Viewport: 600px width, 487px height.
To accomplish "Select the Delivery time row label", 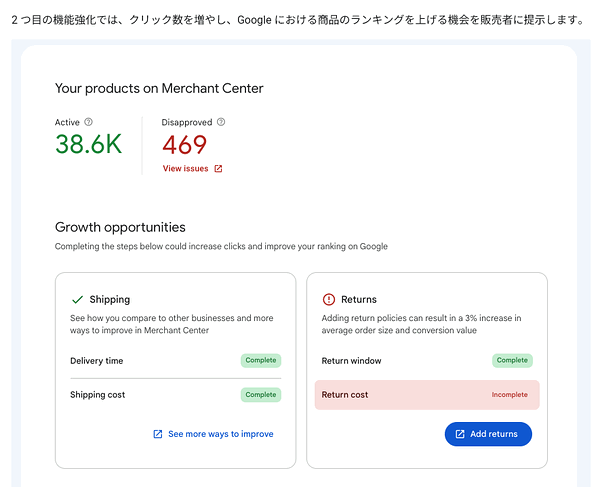I will [97, 361].
